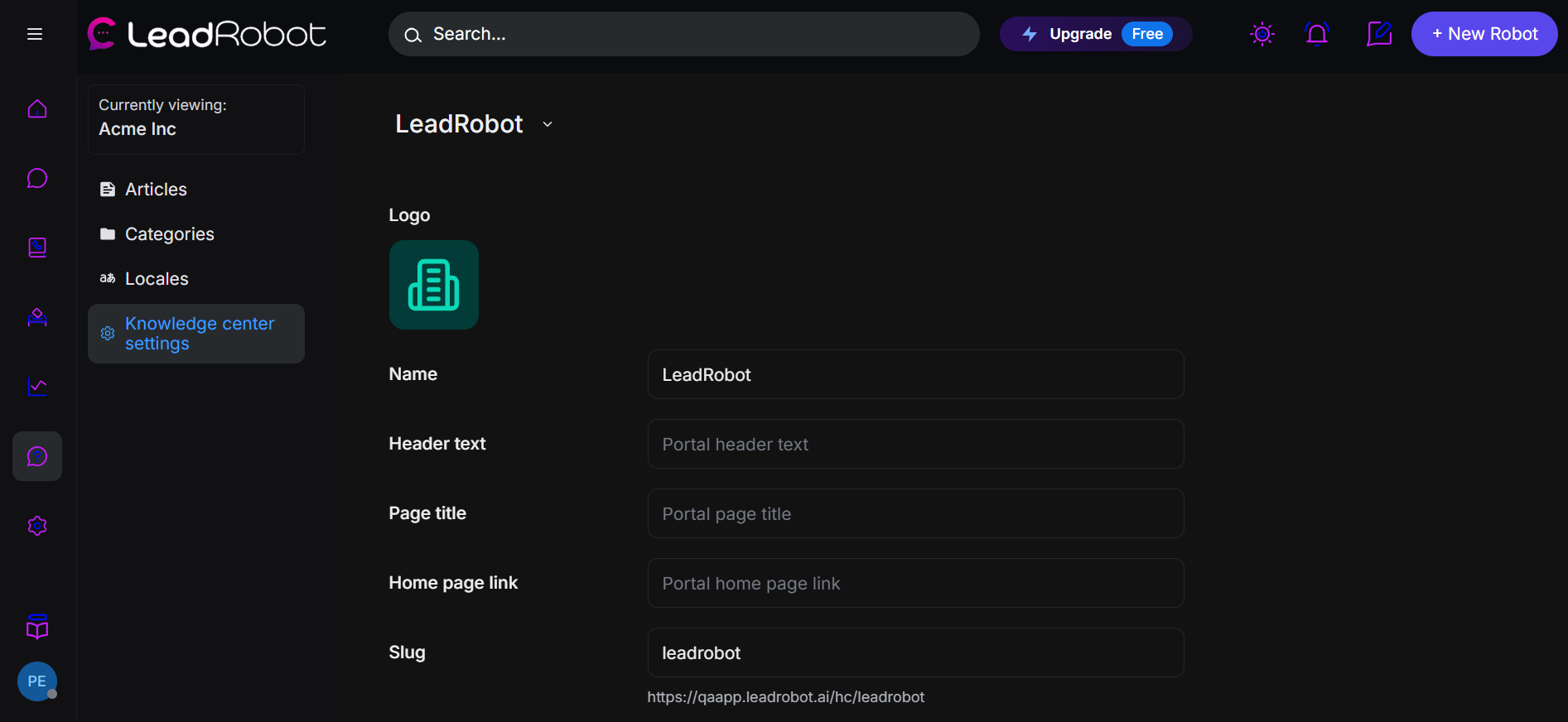This screenshot has height=722, width=1568.
Task: Open the Categories section
Action: (196, 234)
